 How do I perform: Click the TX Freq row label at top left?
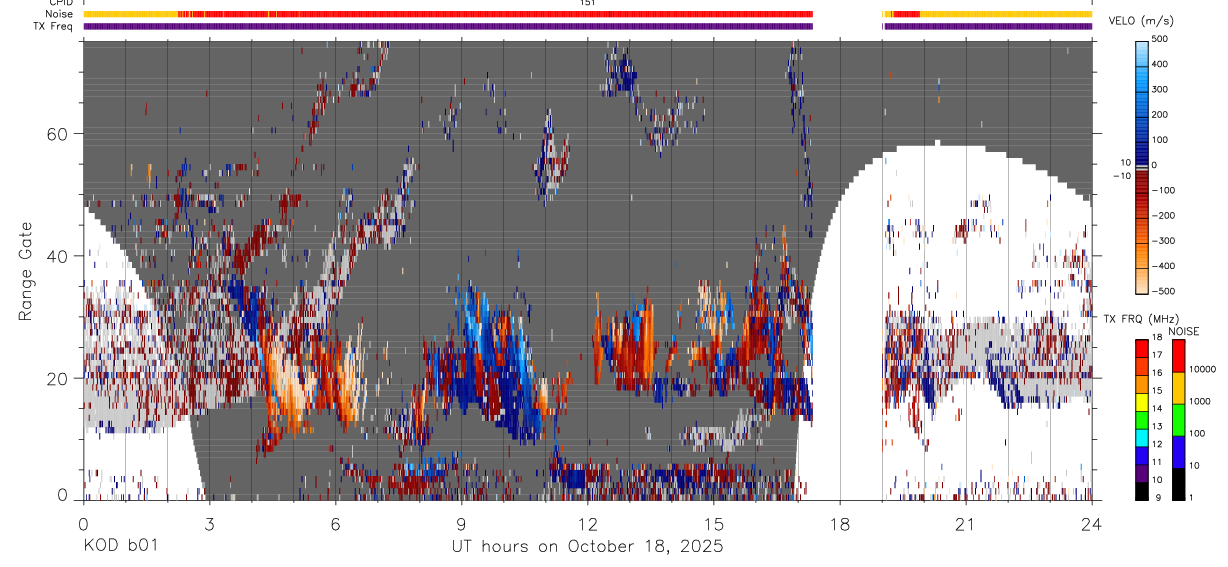[53, 26]
